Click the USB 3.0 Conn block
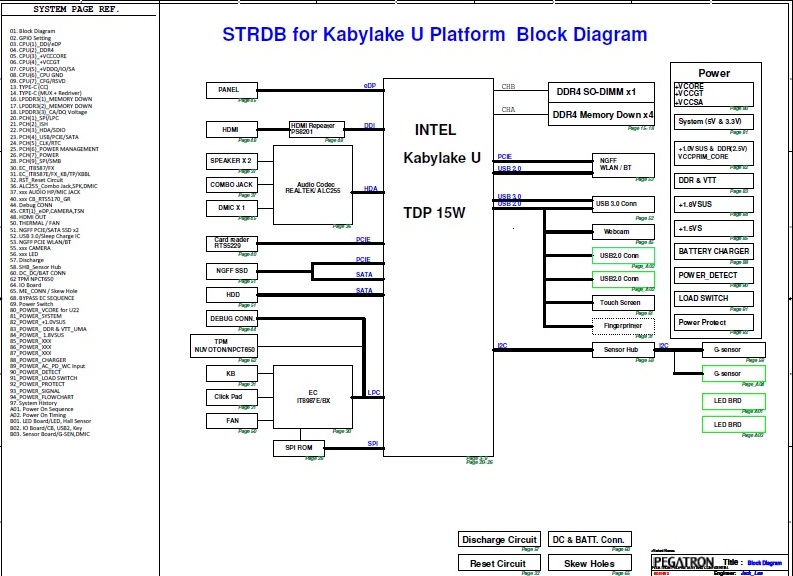 point(623,204)
